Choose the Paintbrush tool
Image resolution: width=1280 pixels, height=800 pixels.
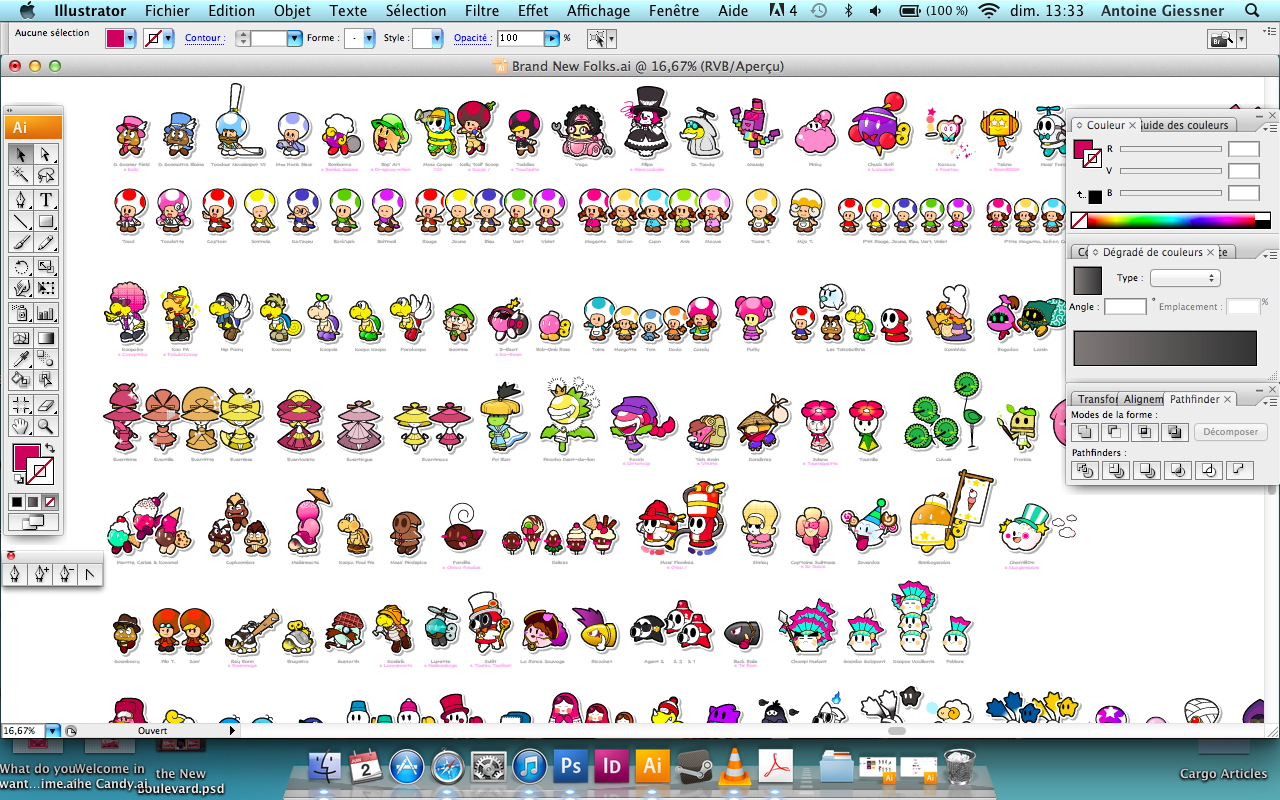20,243
